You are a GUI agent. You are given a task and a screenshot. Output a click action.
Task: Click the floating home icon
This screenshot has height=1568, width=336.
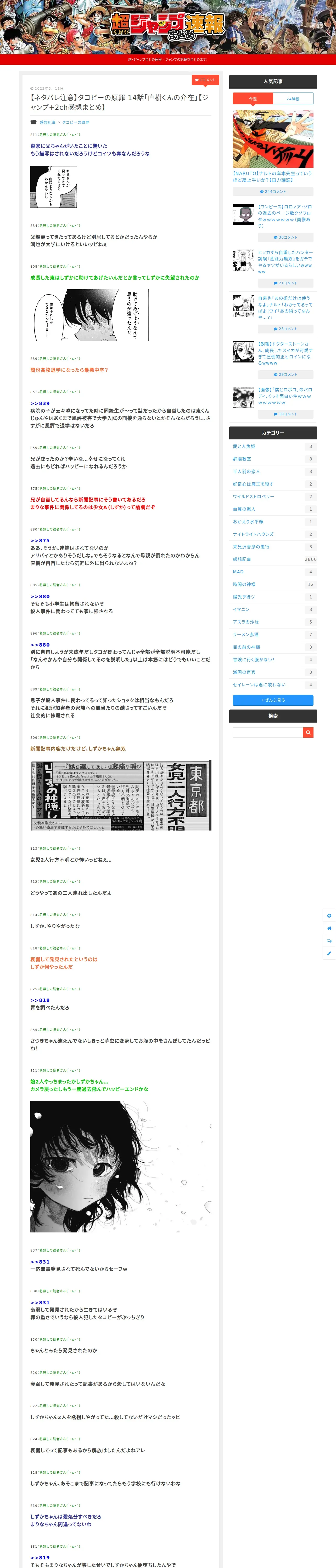[x=329, y=928]
